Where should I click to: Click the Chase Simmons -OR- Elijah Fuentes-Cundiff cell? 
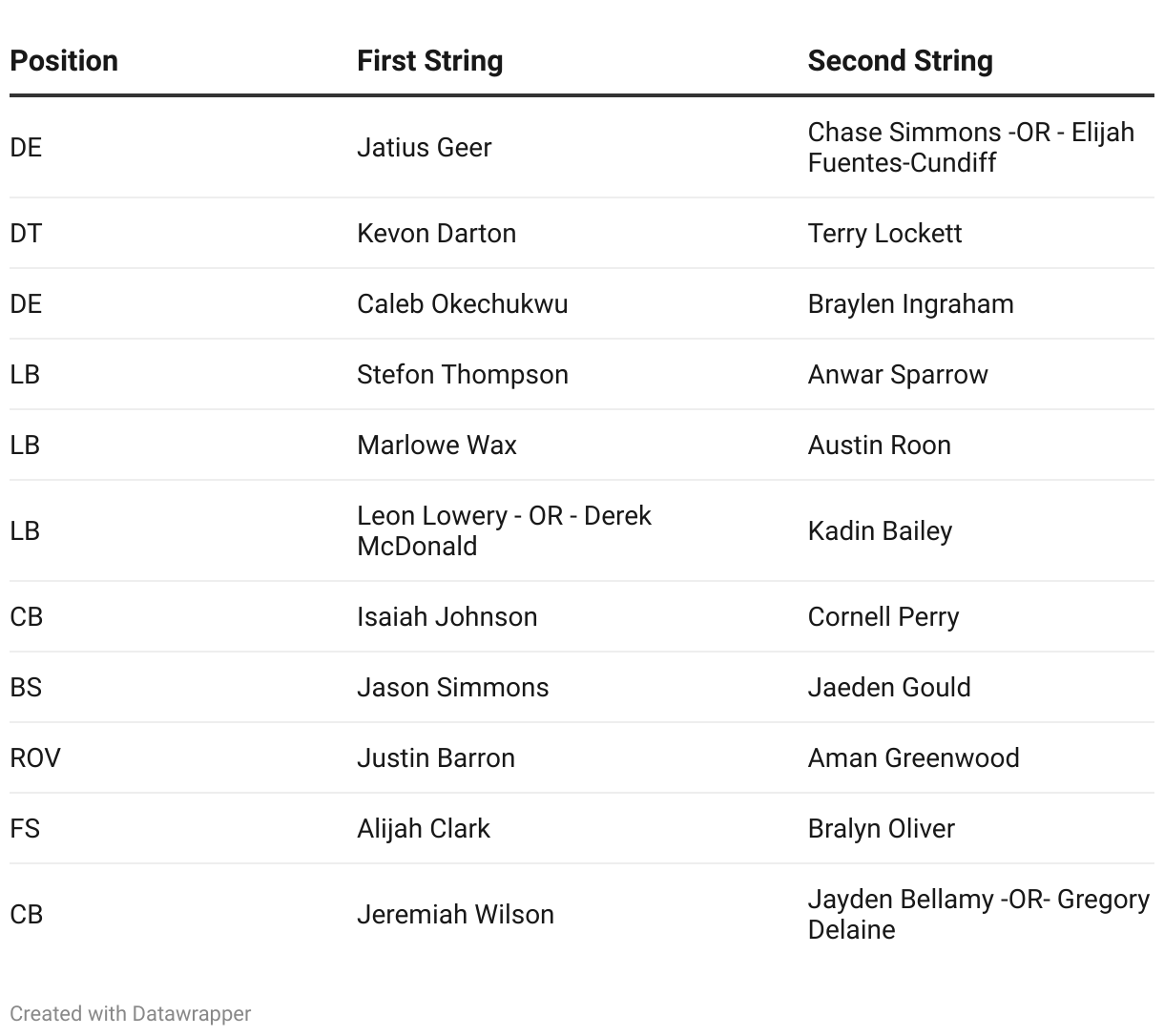pos(970,147)
